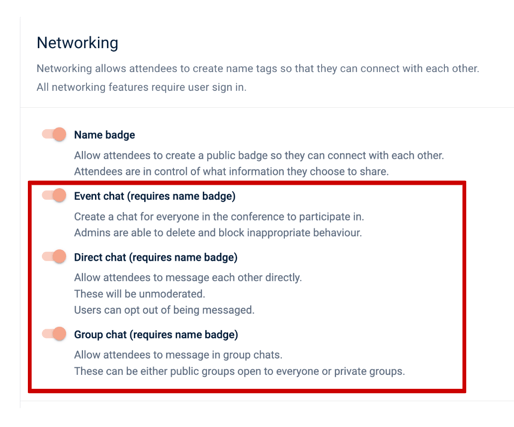Click the line 'These will be unmoderated.'
The height and width of the screenshot is (427, 514).
(139, 294)
